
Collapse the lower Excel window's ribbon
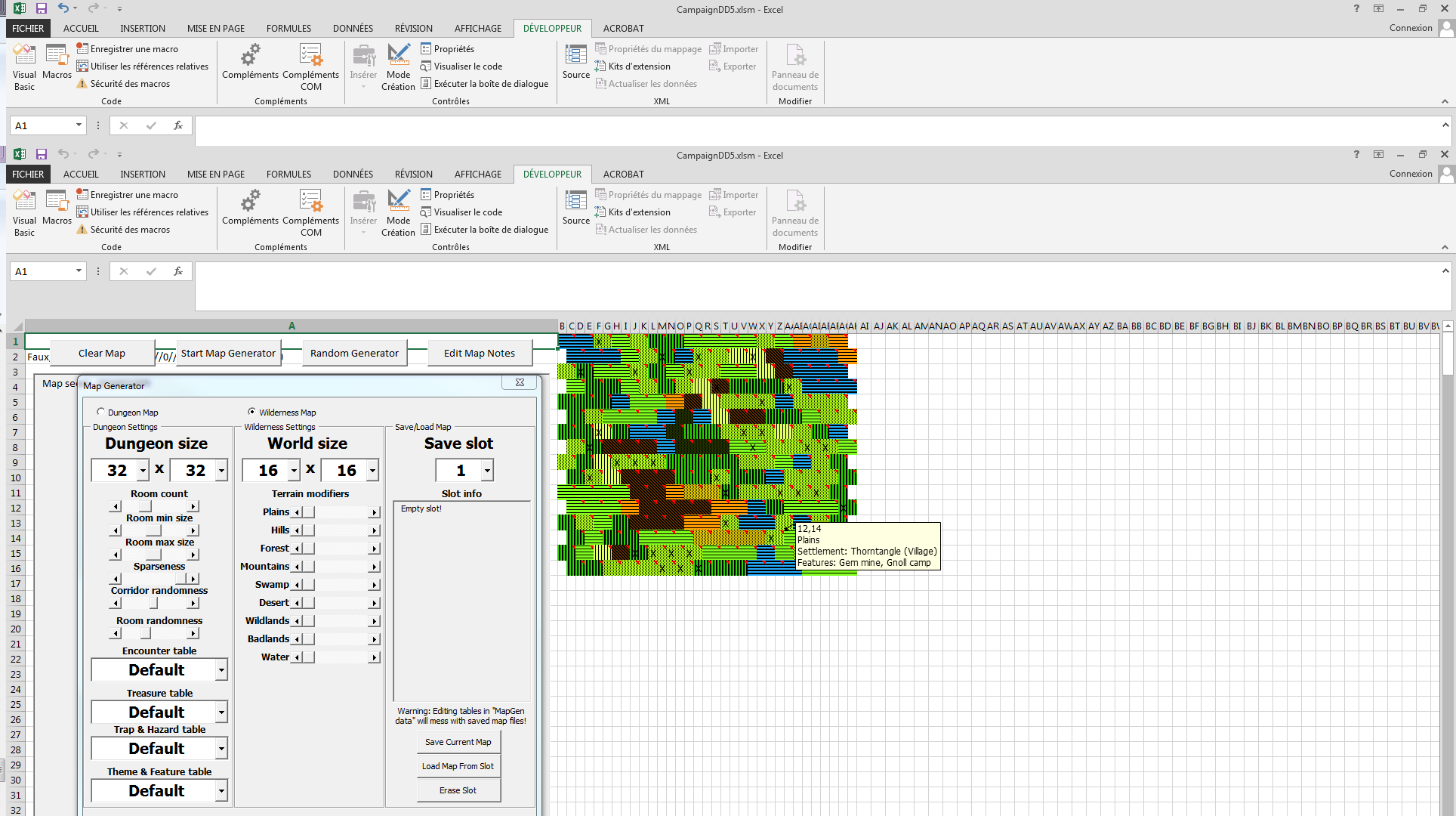click(1445, 247)
